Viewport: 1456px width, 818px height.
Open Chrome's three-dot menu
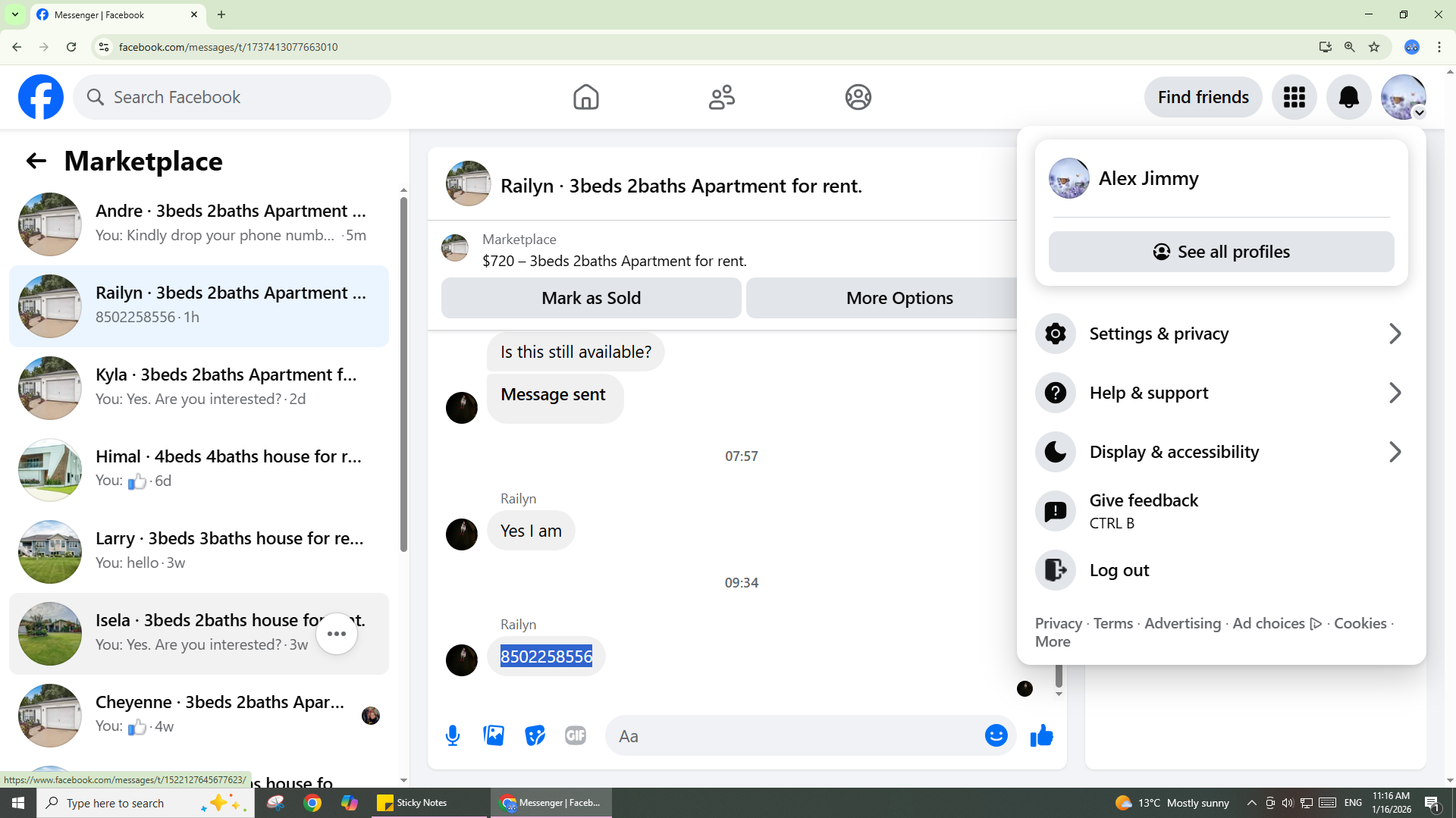1439,47
